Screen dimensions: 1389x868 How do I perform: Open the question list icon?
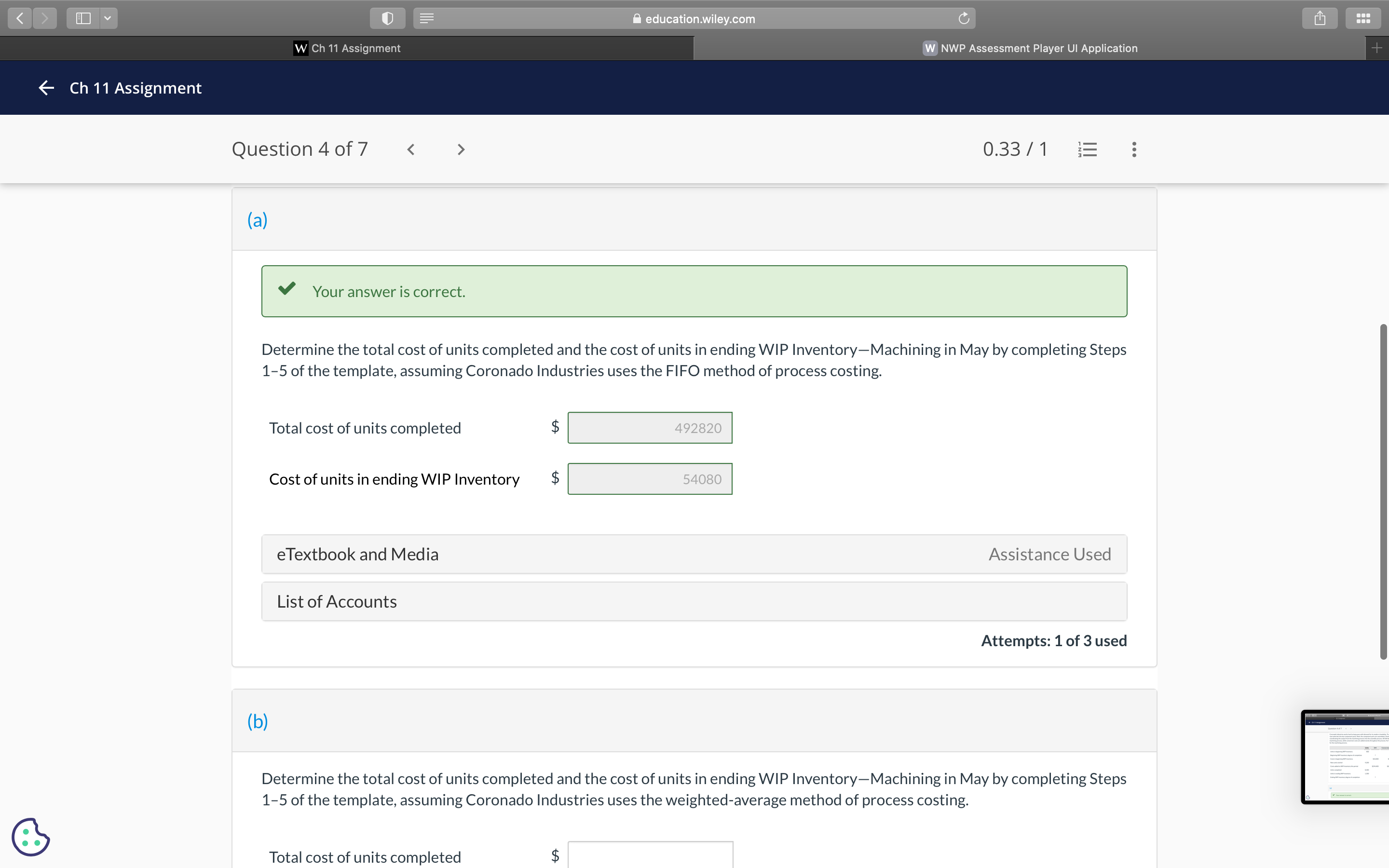pyautogui.click(x=1087, y=150)
